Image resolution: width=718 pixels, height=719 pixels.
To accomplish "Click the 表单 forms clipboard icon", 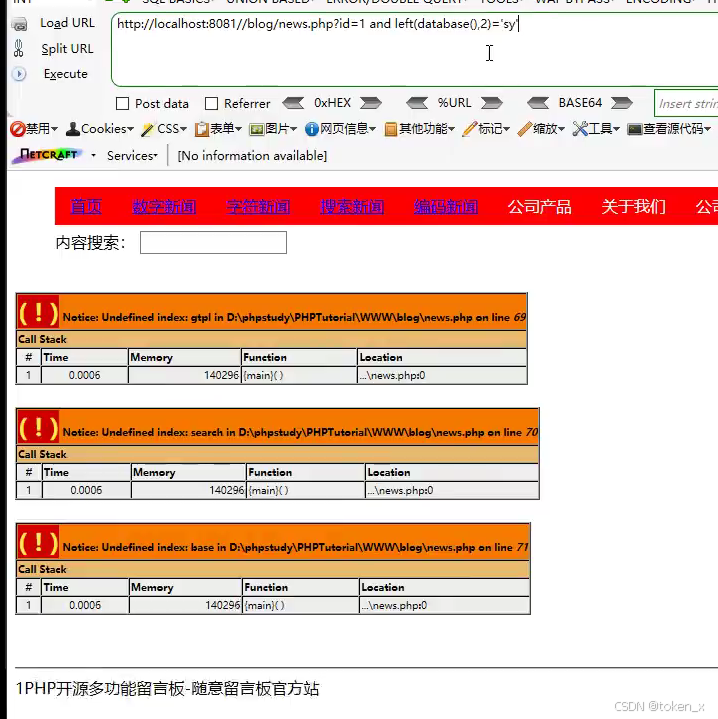I will point(201,130).
